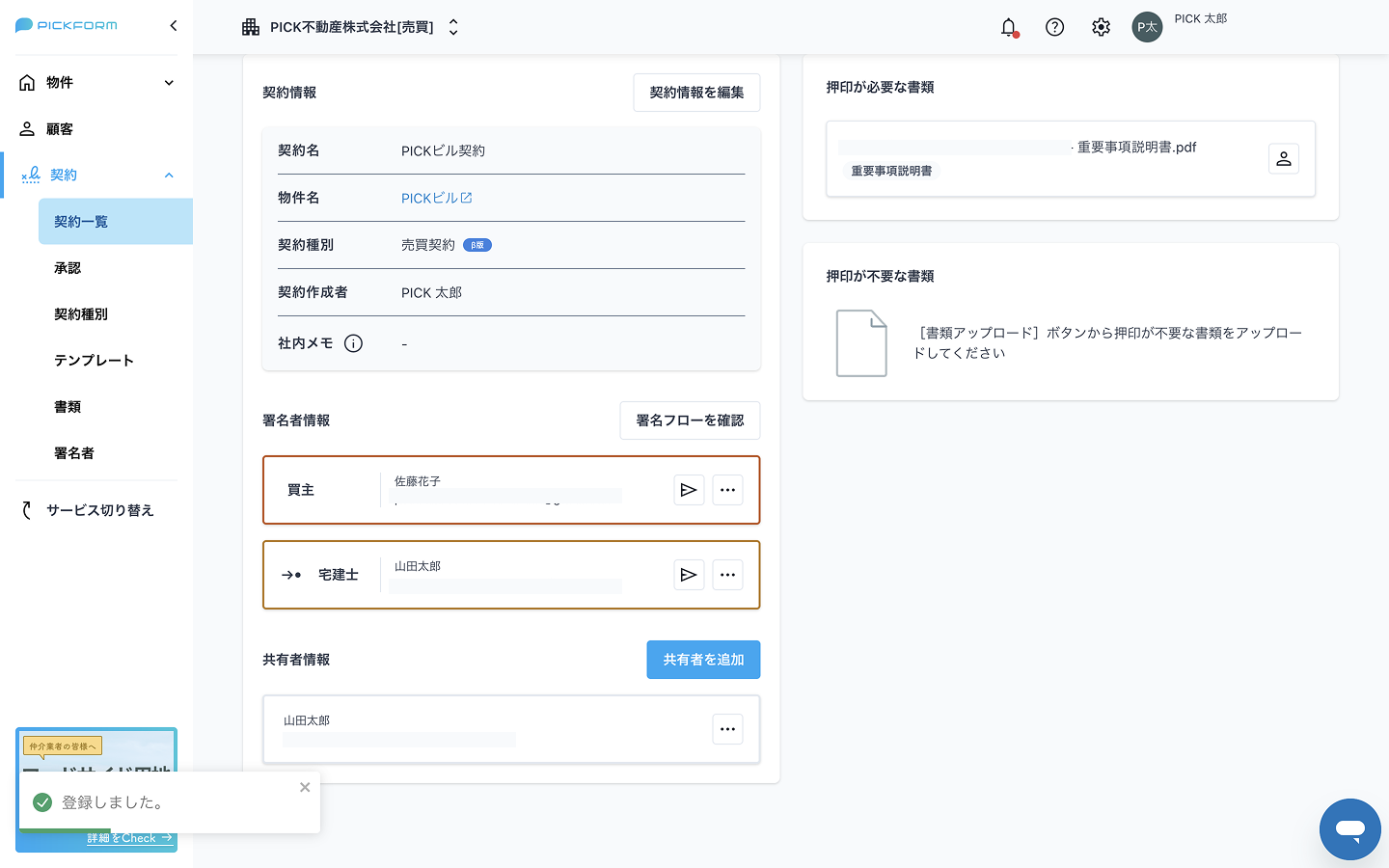Collapse the 契約 sidebar section
This screenshot has width=1389, height=868.
[169, 176]
